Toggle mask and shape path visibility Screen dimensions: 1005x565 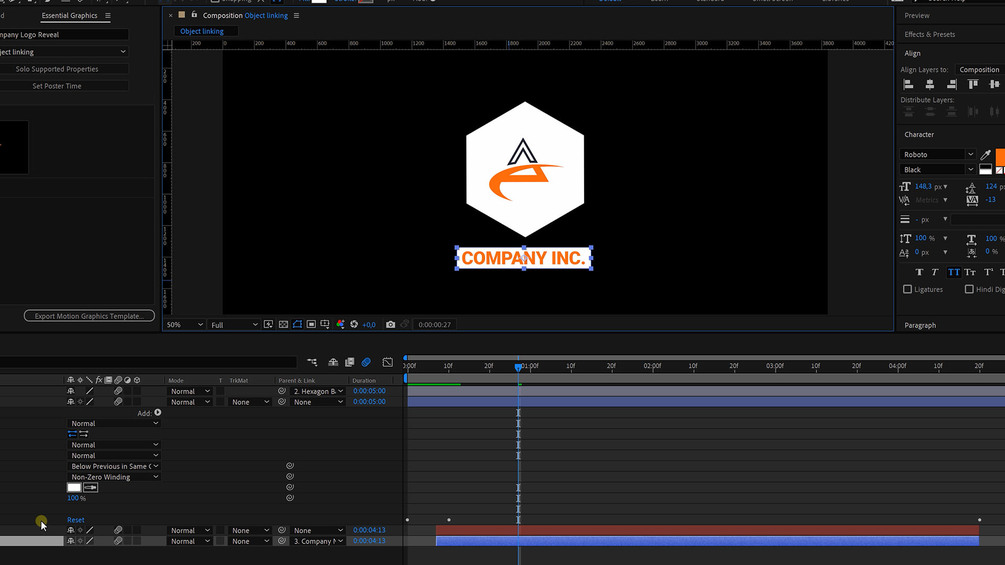tap(297, 325)
